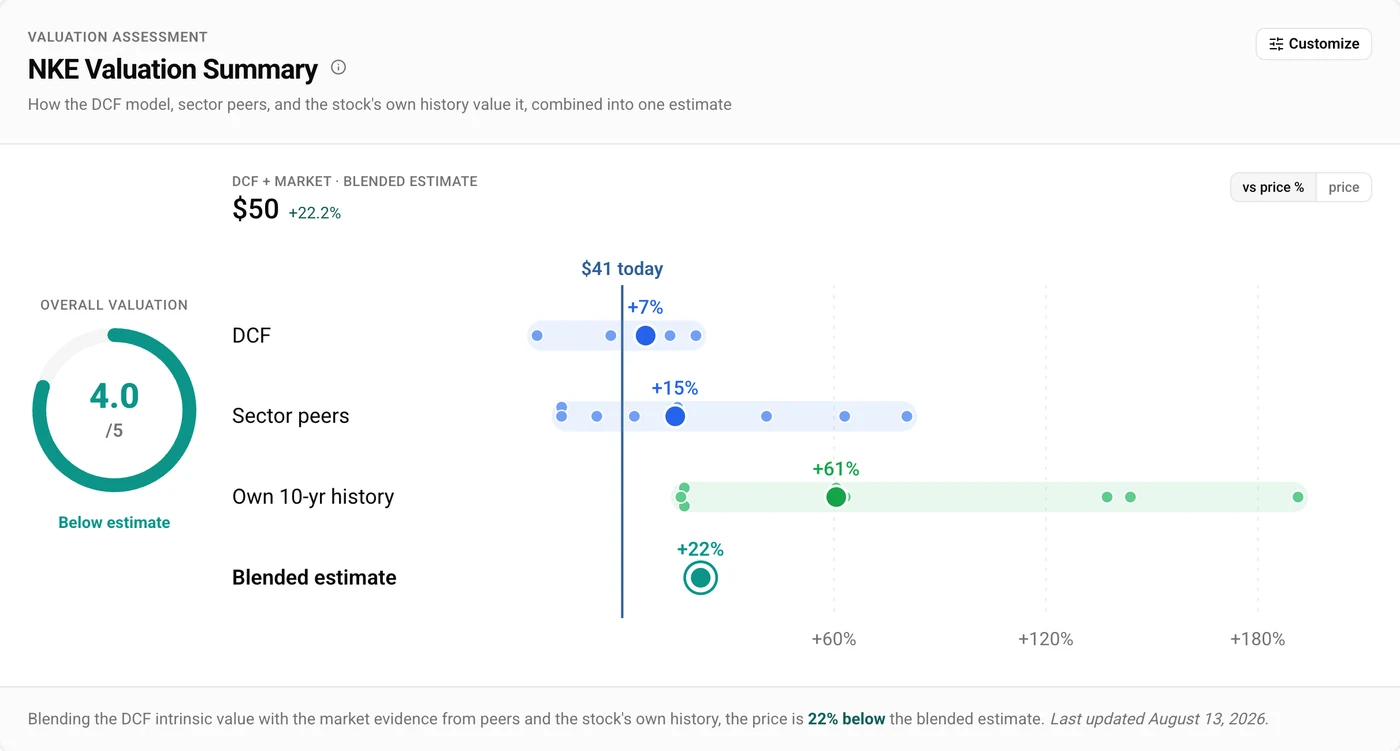This screenshot has width=1400, height=751.
Task: Open the Customize settings button
Action: (1313, 44)
